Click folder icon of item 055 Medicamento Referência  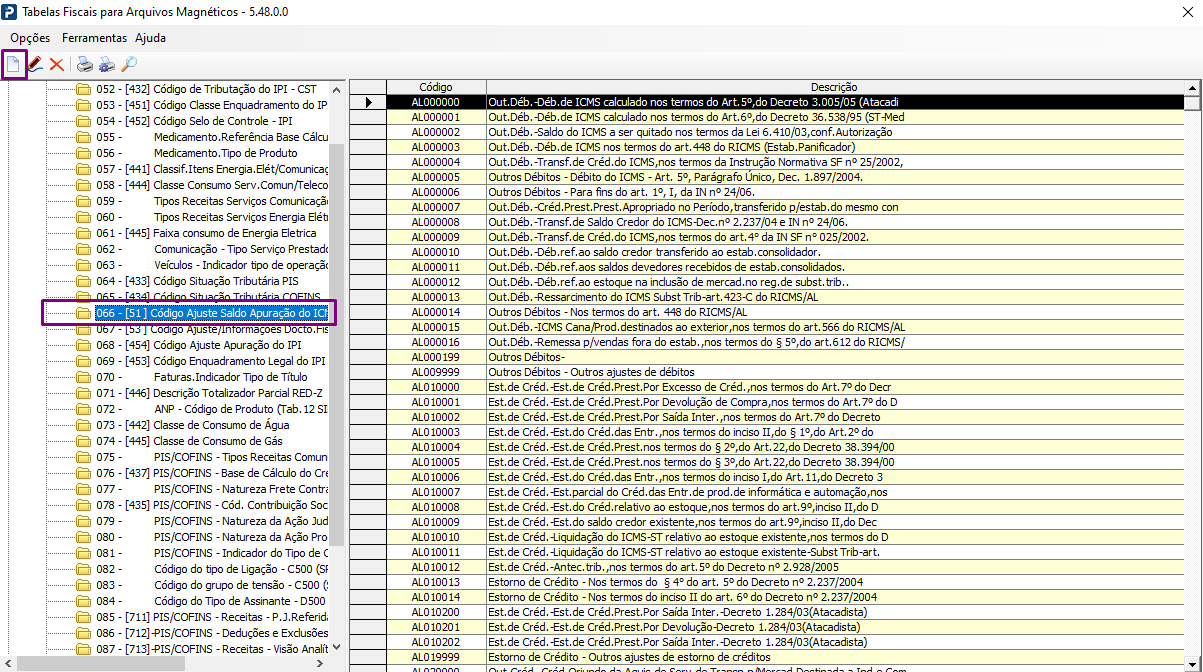coord(83,137)
